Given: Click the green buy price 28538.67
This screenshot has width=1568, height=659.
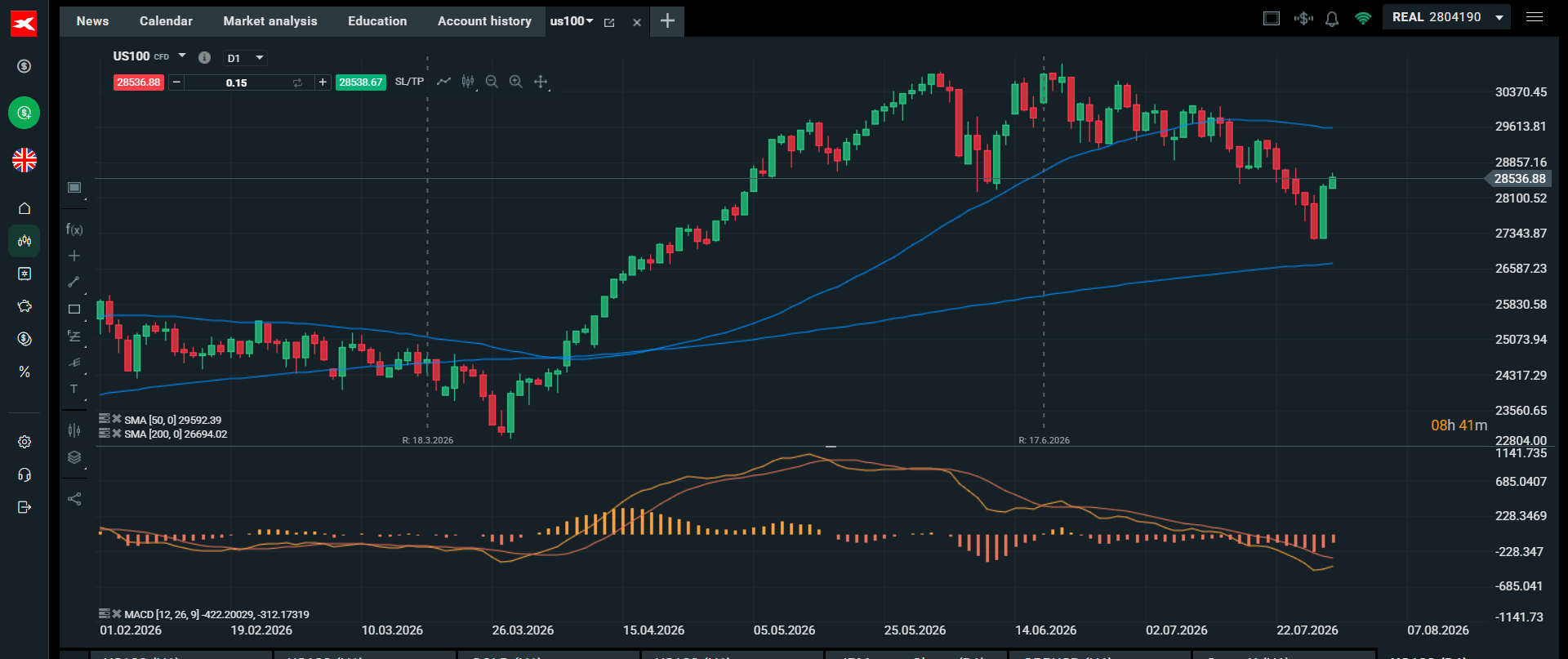Looking at the screenshot, I should click(360, 82).
